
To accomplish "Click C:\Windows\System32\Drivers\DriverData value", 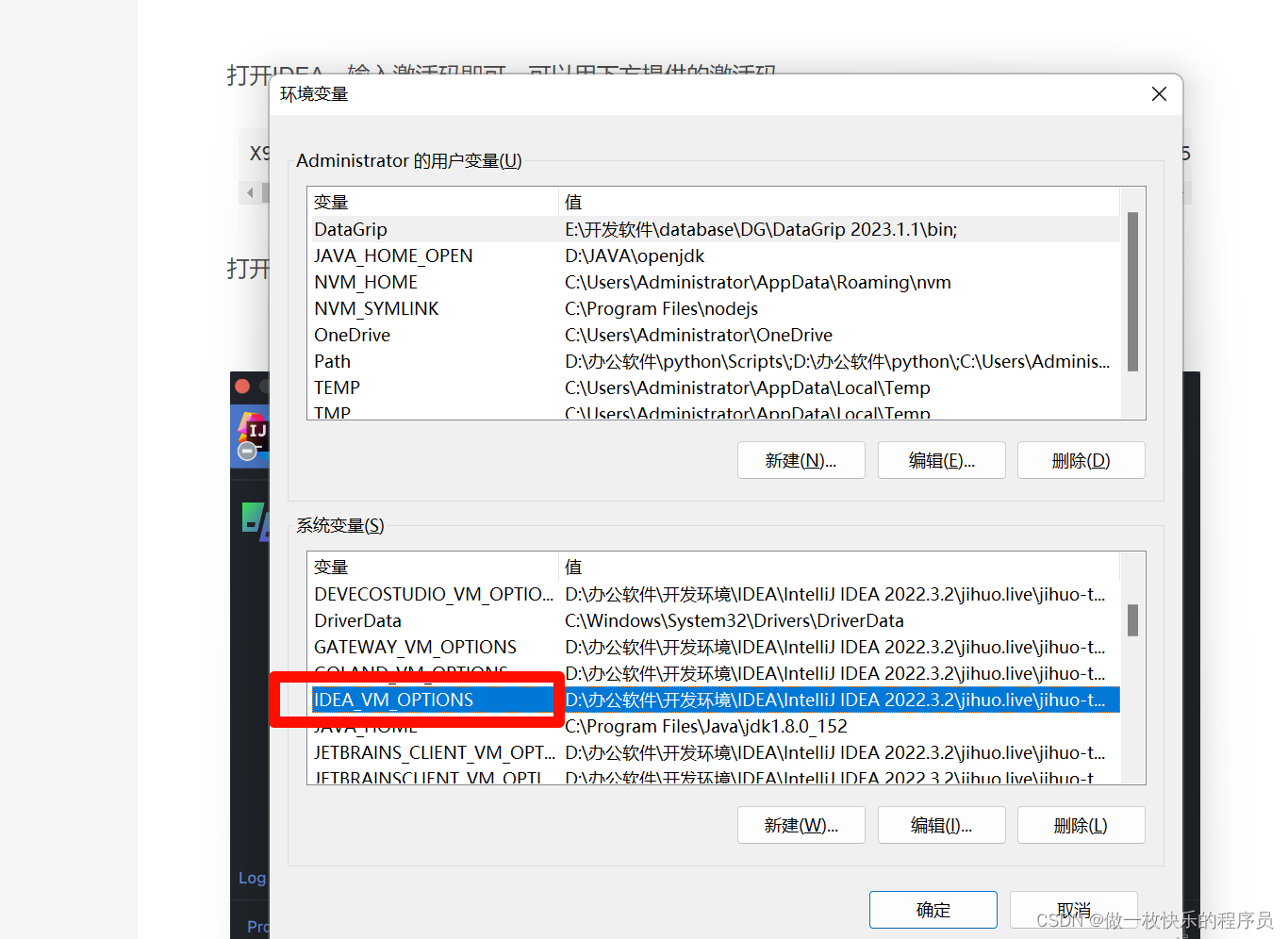I will click(735, 620).
